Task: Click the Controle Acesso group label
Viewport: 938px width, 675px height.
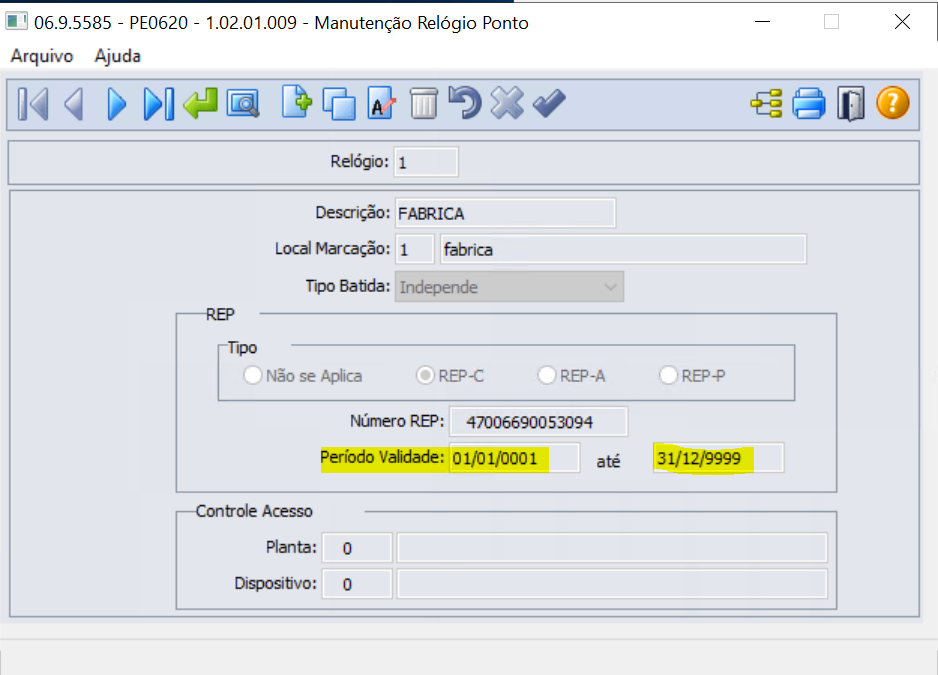Action: coord(254,511)
